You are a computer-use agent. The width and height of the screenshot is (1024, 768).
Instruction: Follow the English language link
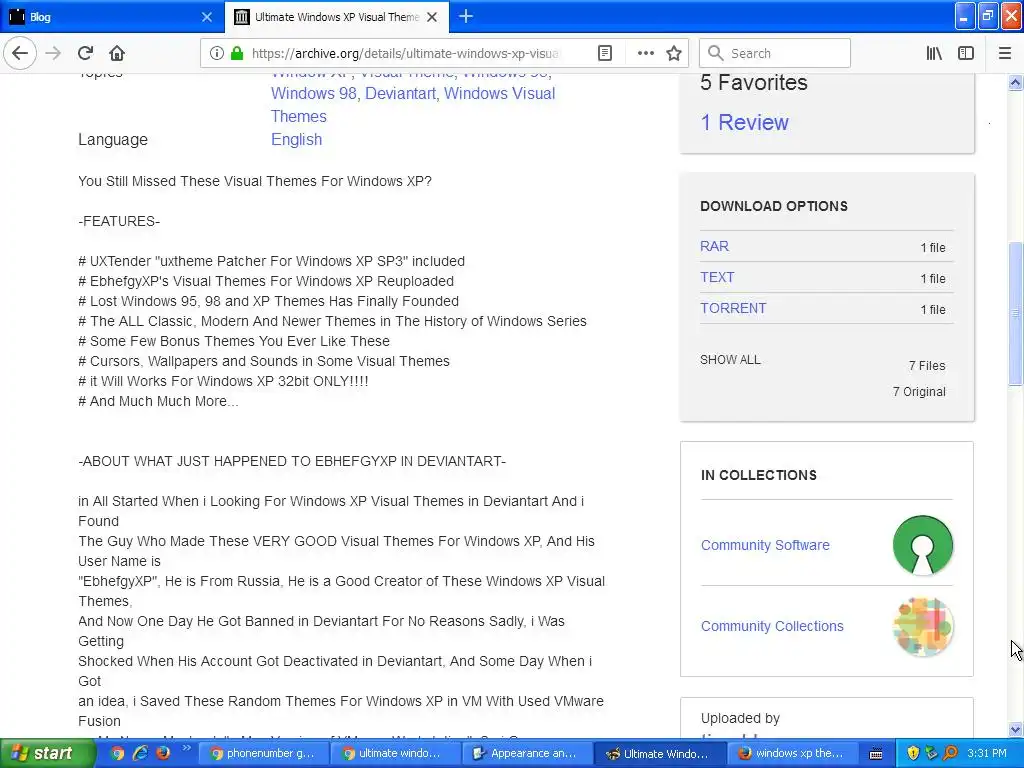[x=296, y=139]
